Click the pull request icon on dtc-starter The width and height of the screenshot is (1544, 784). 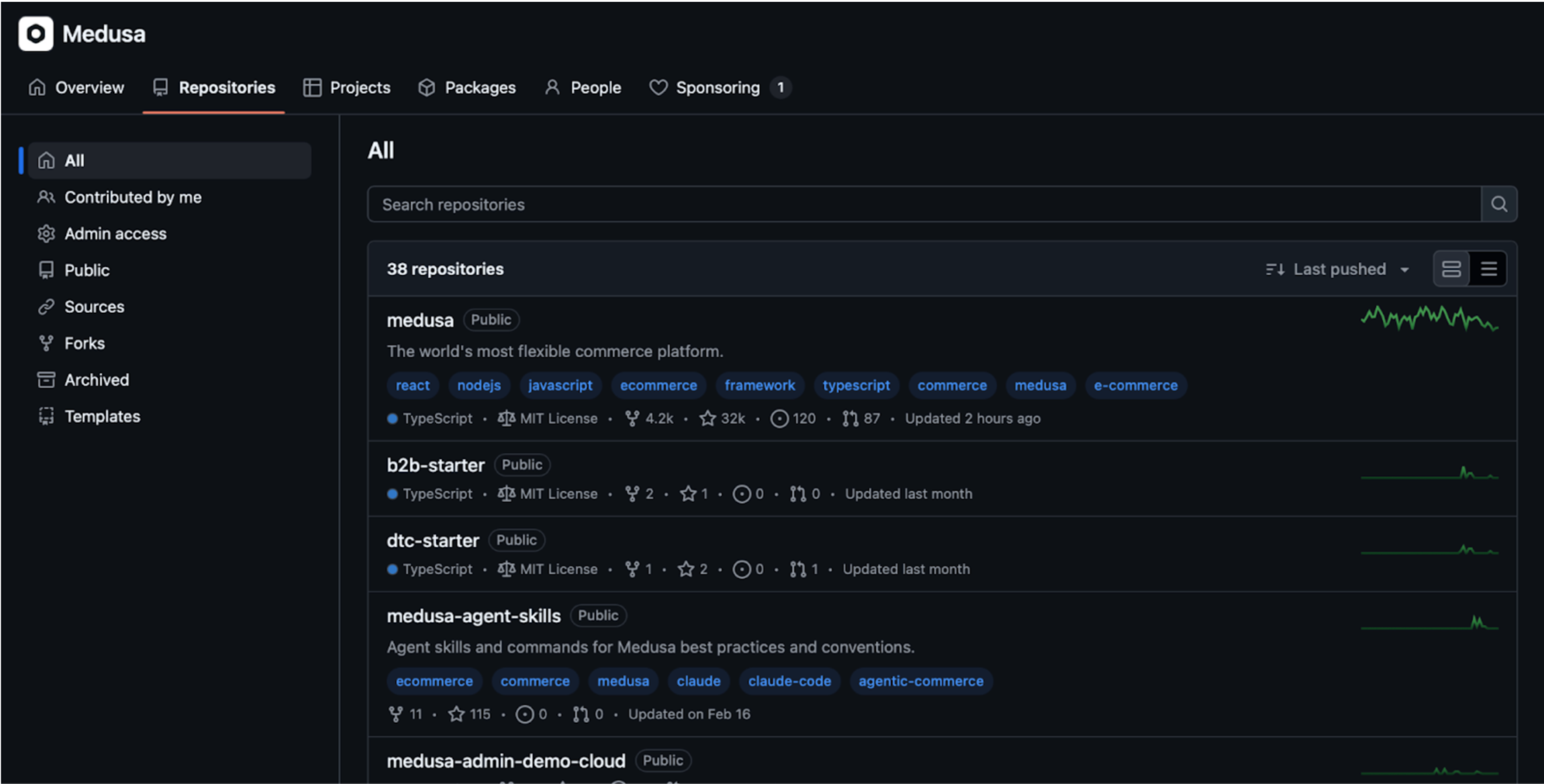point(799,569)
